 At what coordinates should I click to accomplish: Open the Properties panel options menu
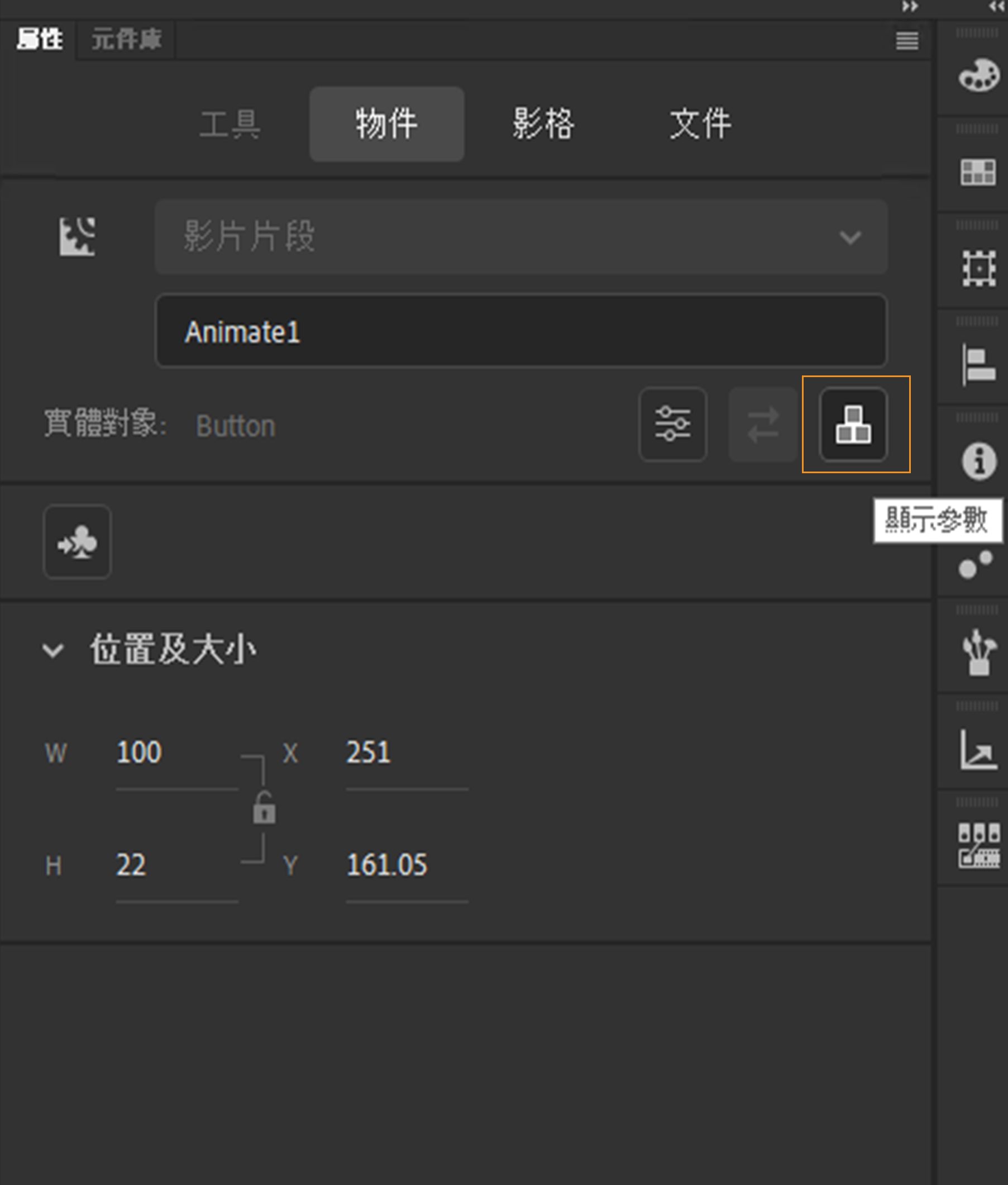click(x=908, y=41)
